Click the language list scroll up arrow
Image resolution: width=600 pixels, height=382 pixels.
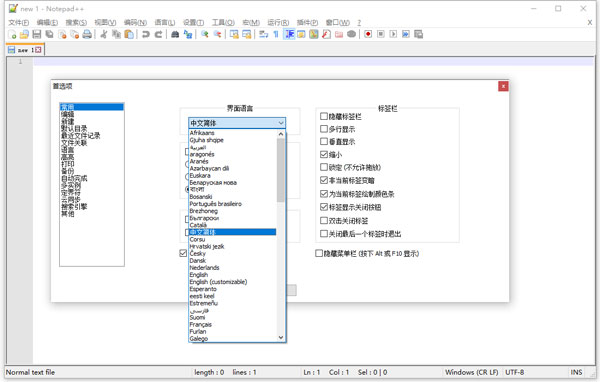[x=281, y=134]
